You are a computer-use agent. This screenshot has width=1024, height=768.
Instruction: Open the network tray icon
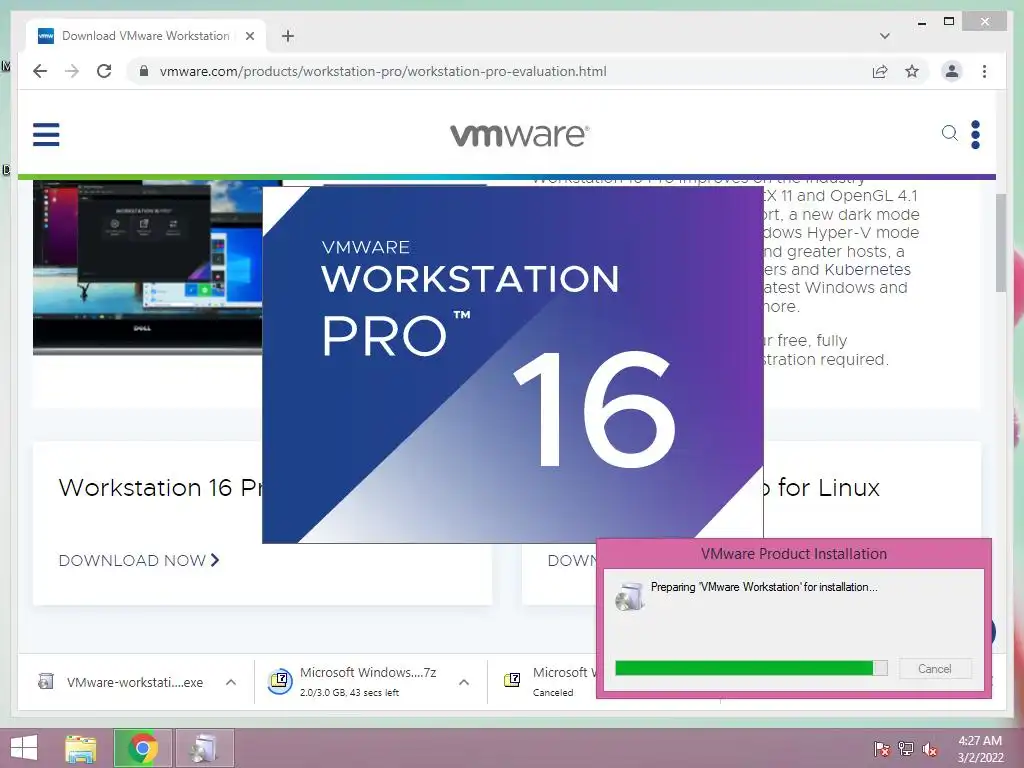905,748
